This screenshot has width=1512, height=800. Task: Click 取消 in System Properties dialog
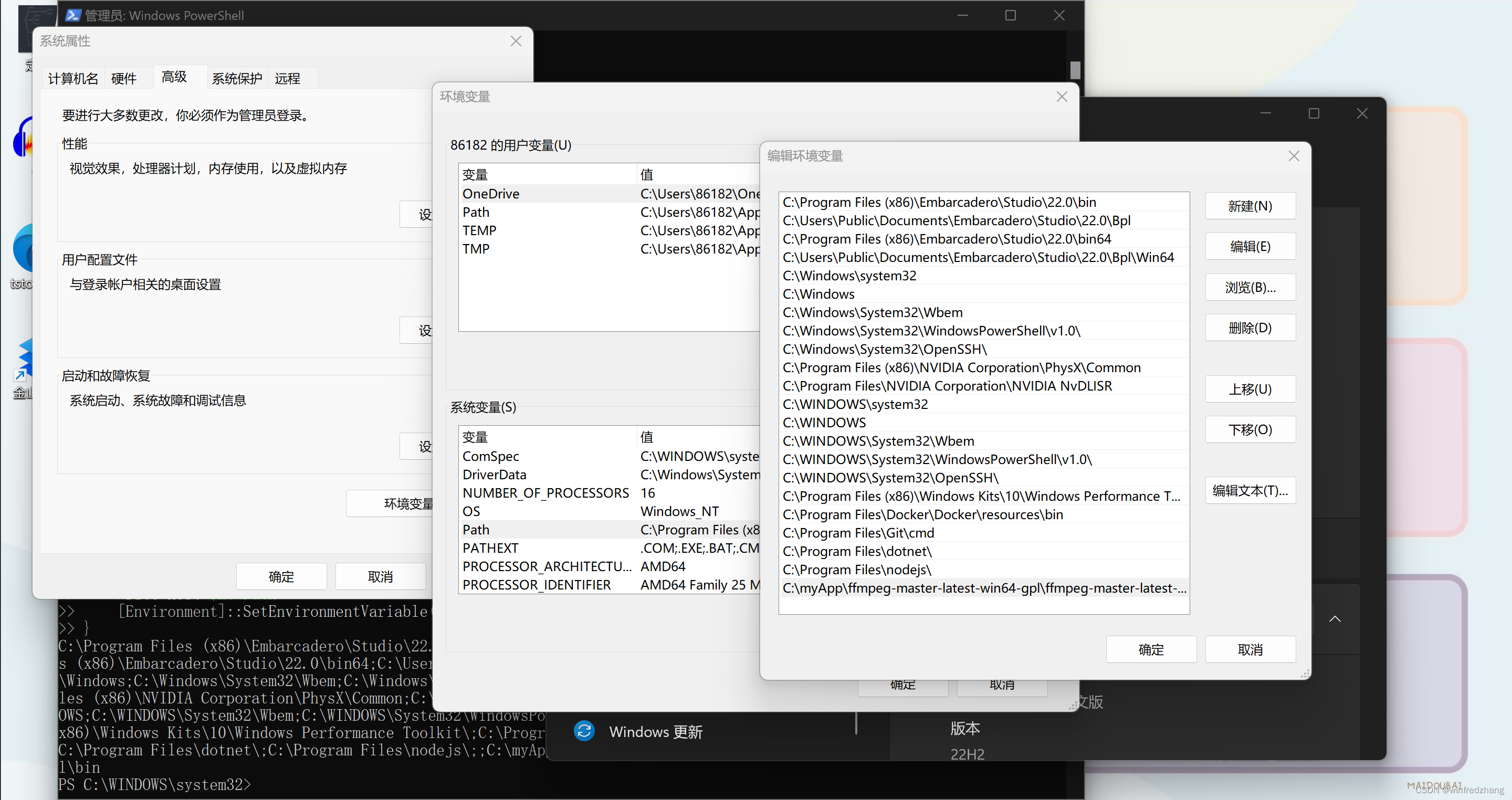pyautogui.click(x=380, y=576)
